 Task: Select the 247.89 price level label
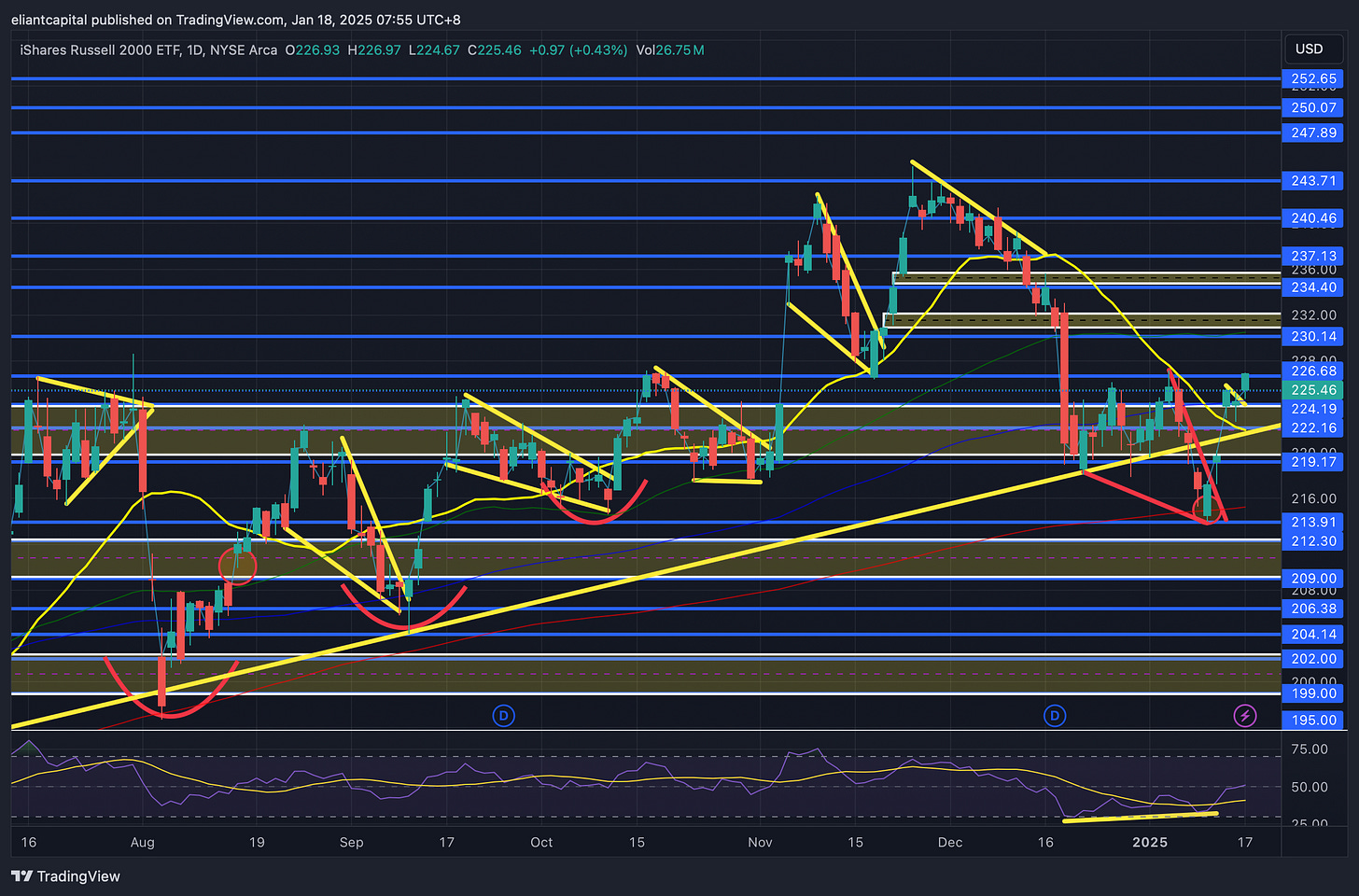tap(1313, 133)
